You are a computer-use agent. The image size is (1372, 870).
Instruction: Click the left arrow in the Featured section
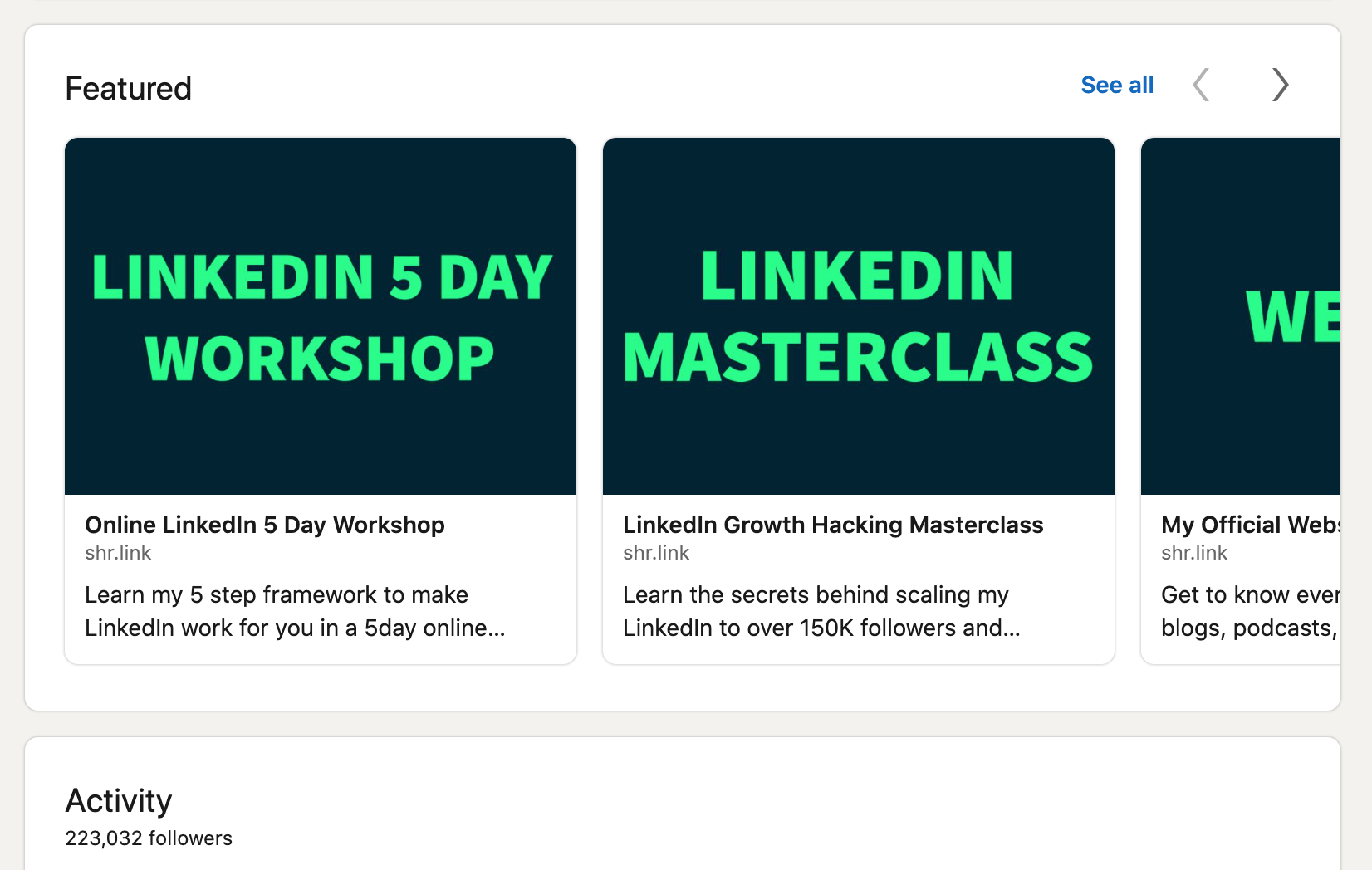1201,85
